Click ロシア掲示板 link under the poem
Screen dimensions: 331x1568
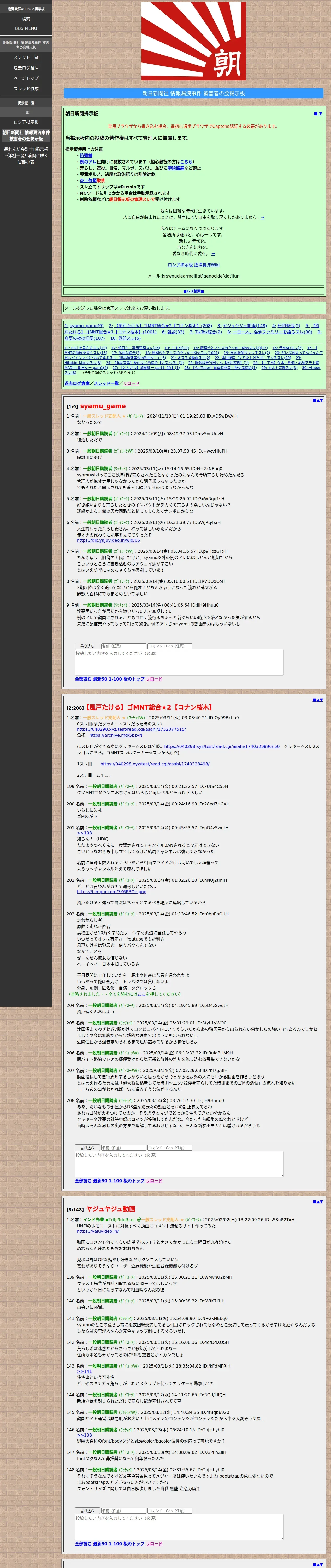(x=180, y=265)
